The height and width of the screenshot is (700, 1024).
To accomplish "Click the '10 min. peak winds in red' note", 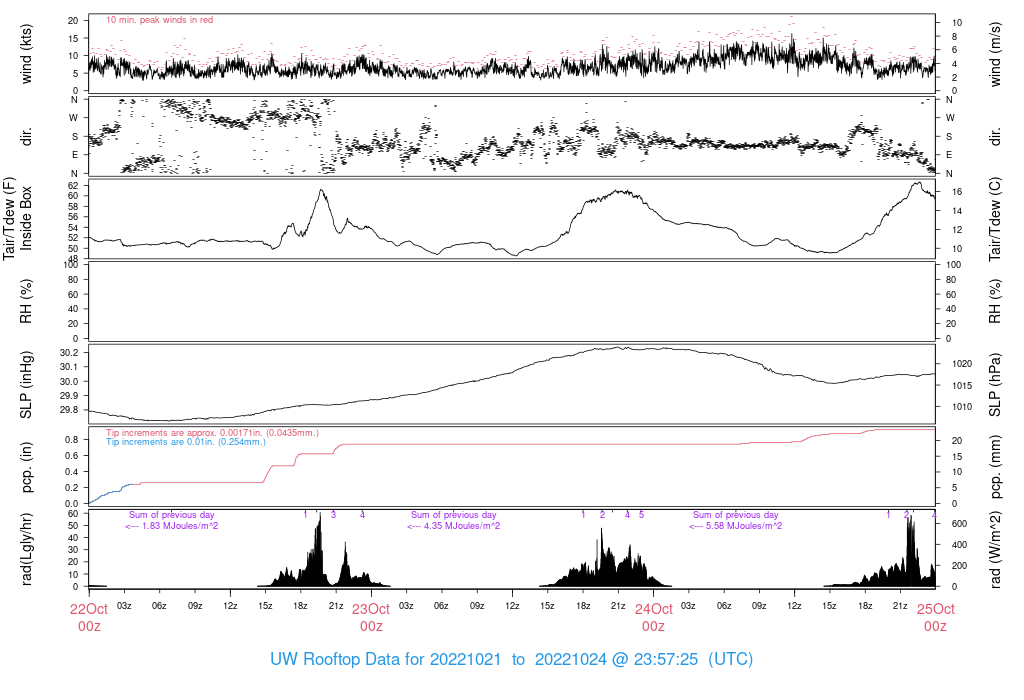I will 159,20.
